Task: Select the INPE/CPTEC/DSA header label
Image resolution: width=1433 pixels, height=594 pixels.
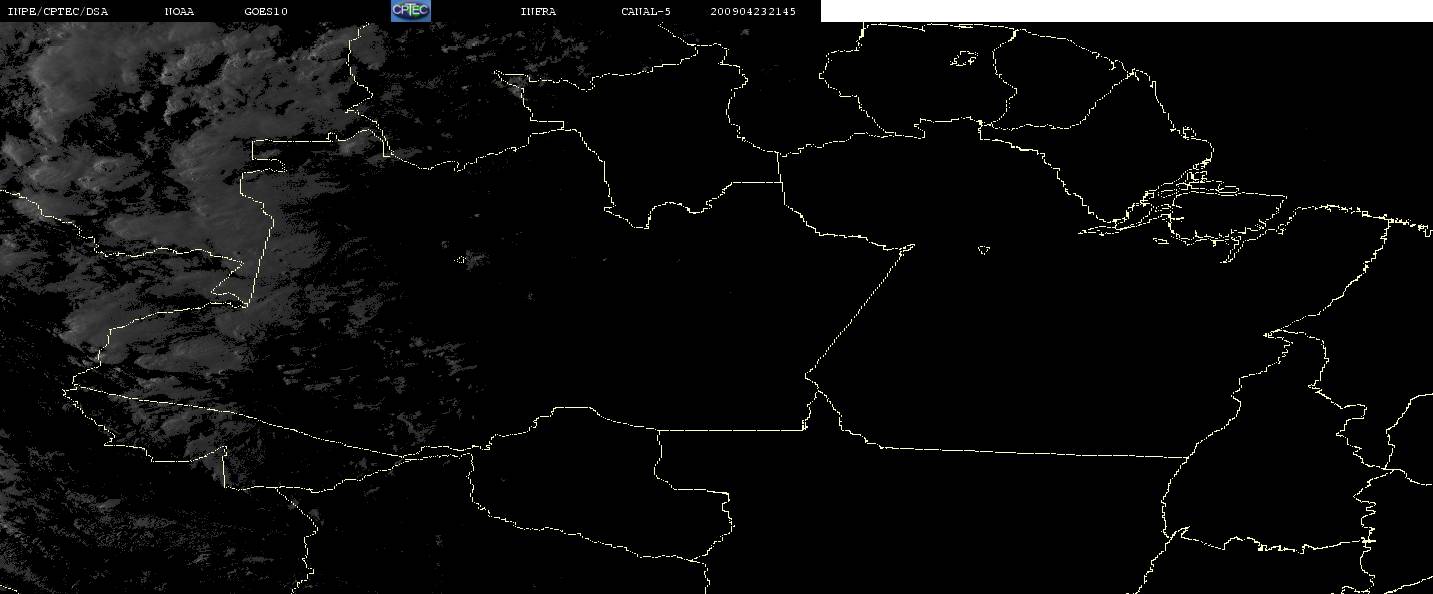Action: point(57,12)
